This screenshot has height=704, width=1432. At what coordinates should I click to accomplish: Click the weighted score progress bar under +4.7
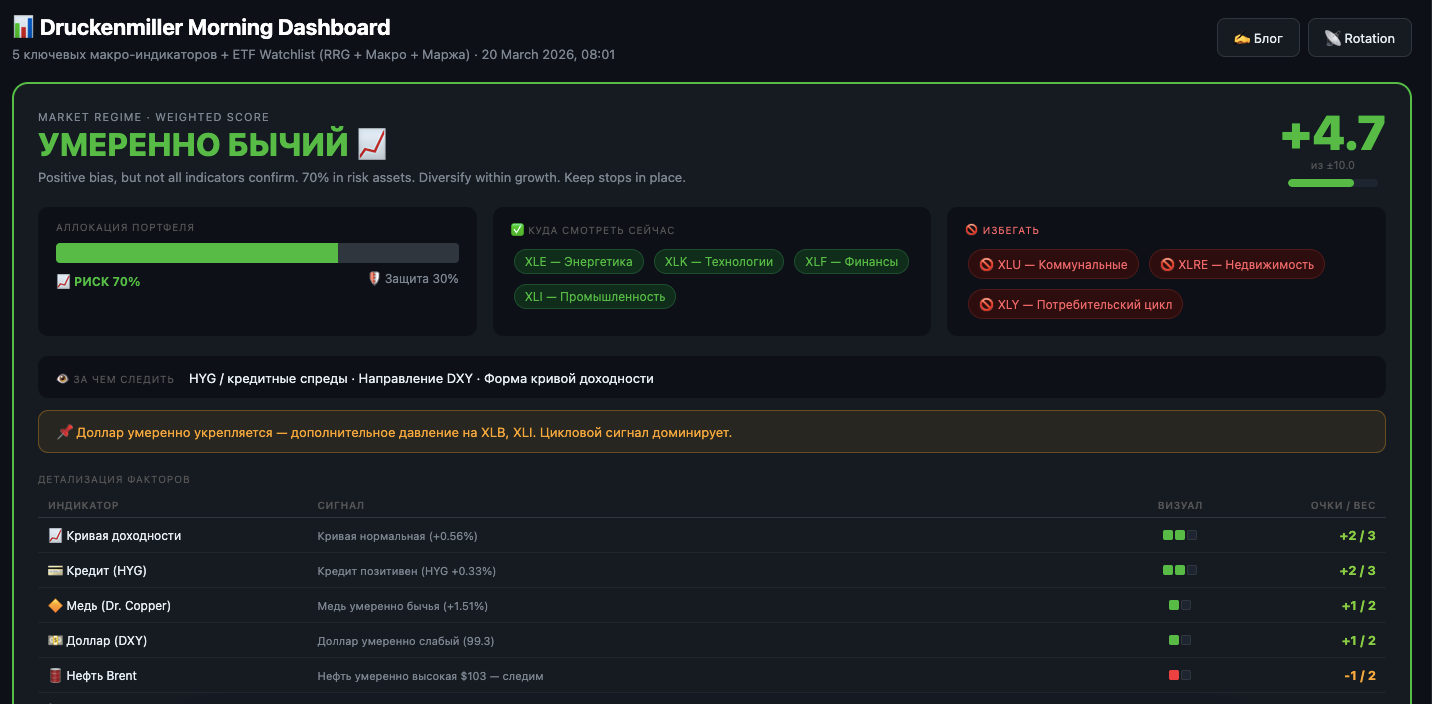point(1333,183)
